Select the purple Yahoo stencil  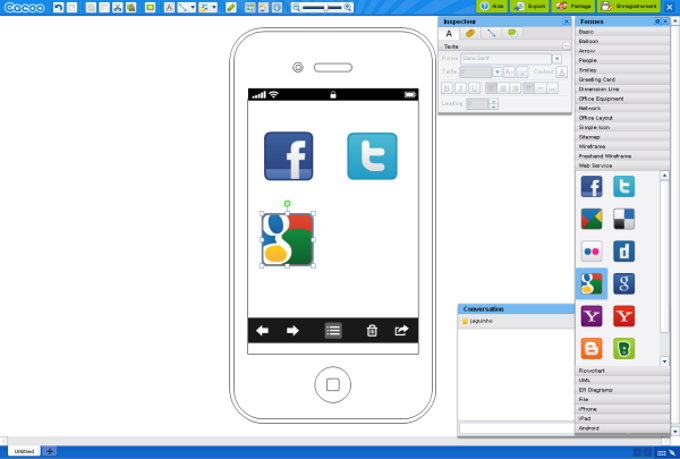click(x=592, y=316)
